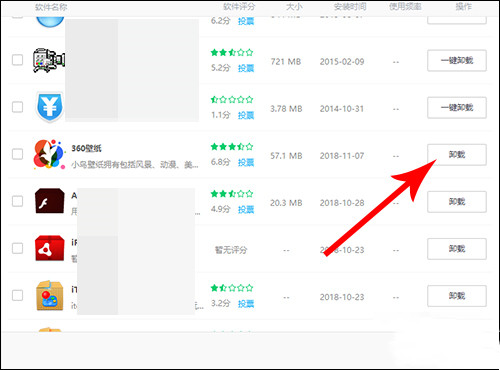Click 一键卸载 for the 3.78 MB program
The width and height of the screenshot is (500, 370).
457,108
